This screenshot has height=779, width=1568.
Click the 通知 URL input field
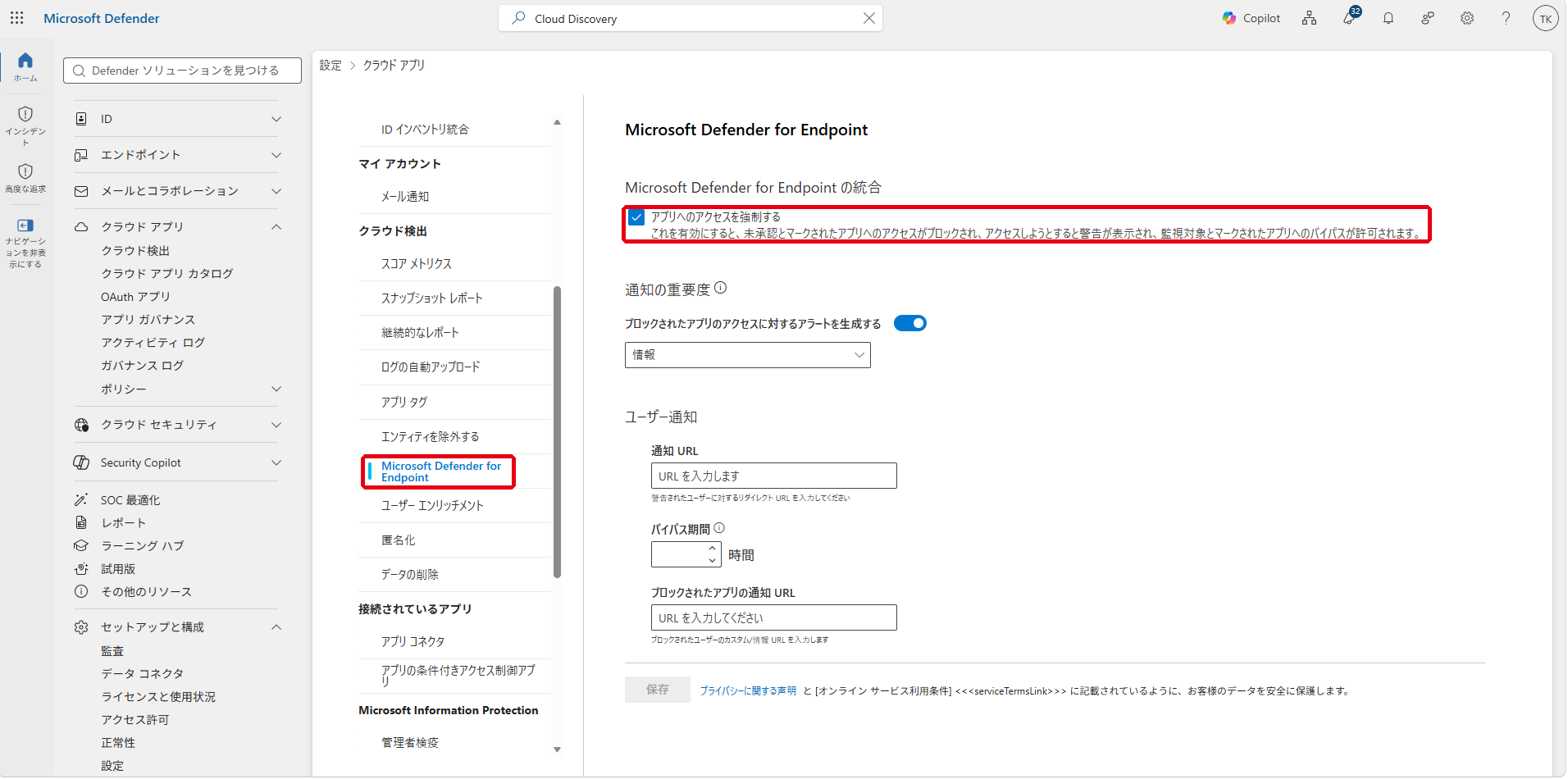773,476
